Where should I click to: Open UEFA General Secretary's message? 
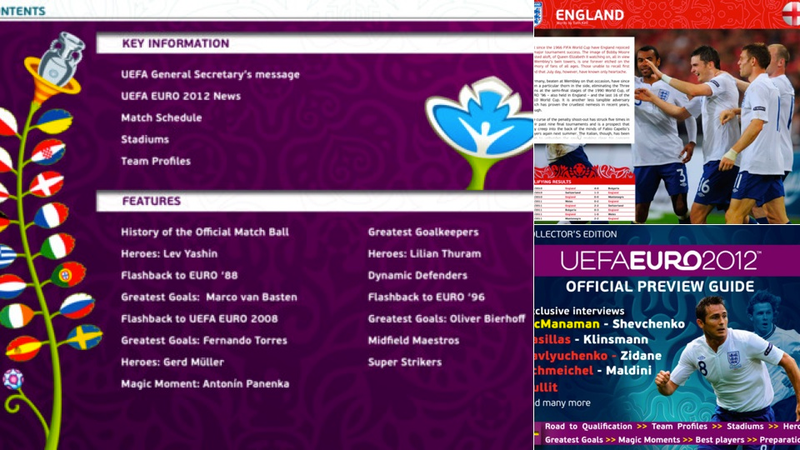pyautogui.click(x=210, y=74)
